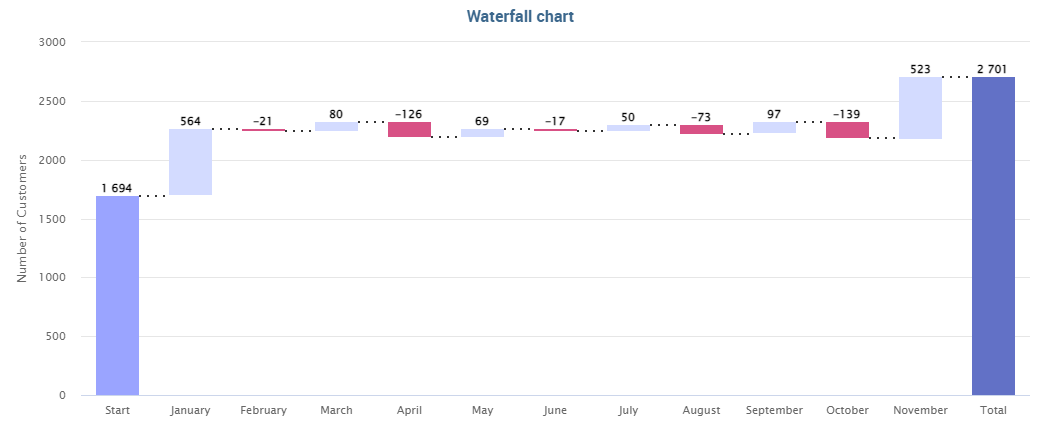
Task: Click the Waterfall chart title
Action: tap(520, 17)
